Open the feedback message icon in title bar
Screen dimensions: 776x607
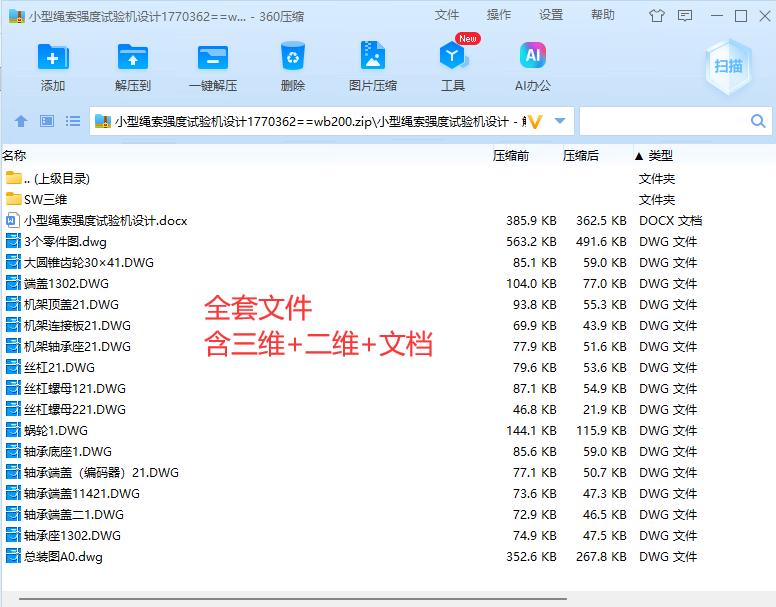click(685, 16)
